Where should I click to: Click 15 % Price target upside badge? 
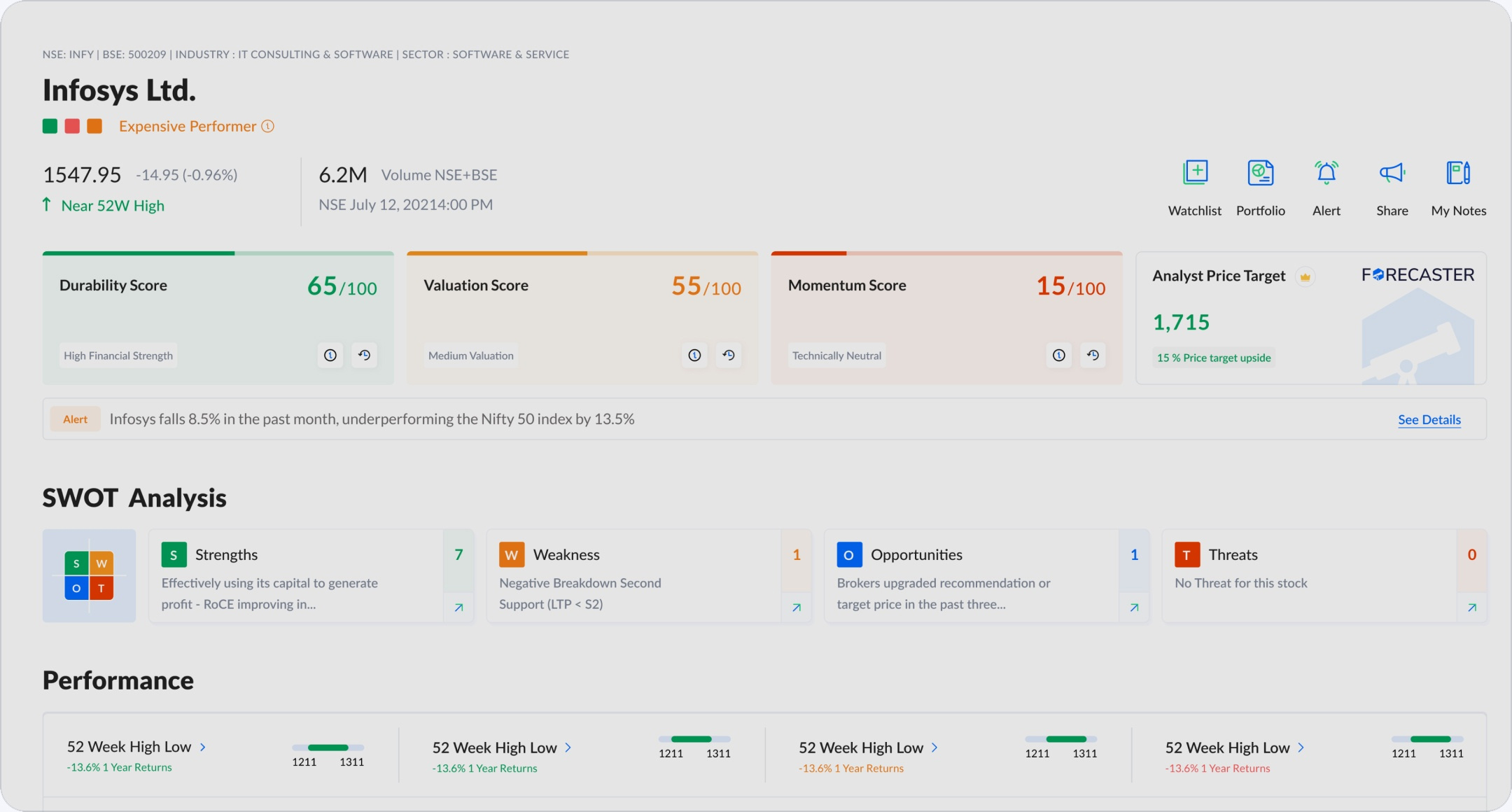pyautogui.click(x=1214, y=358)
